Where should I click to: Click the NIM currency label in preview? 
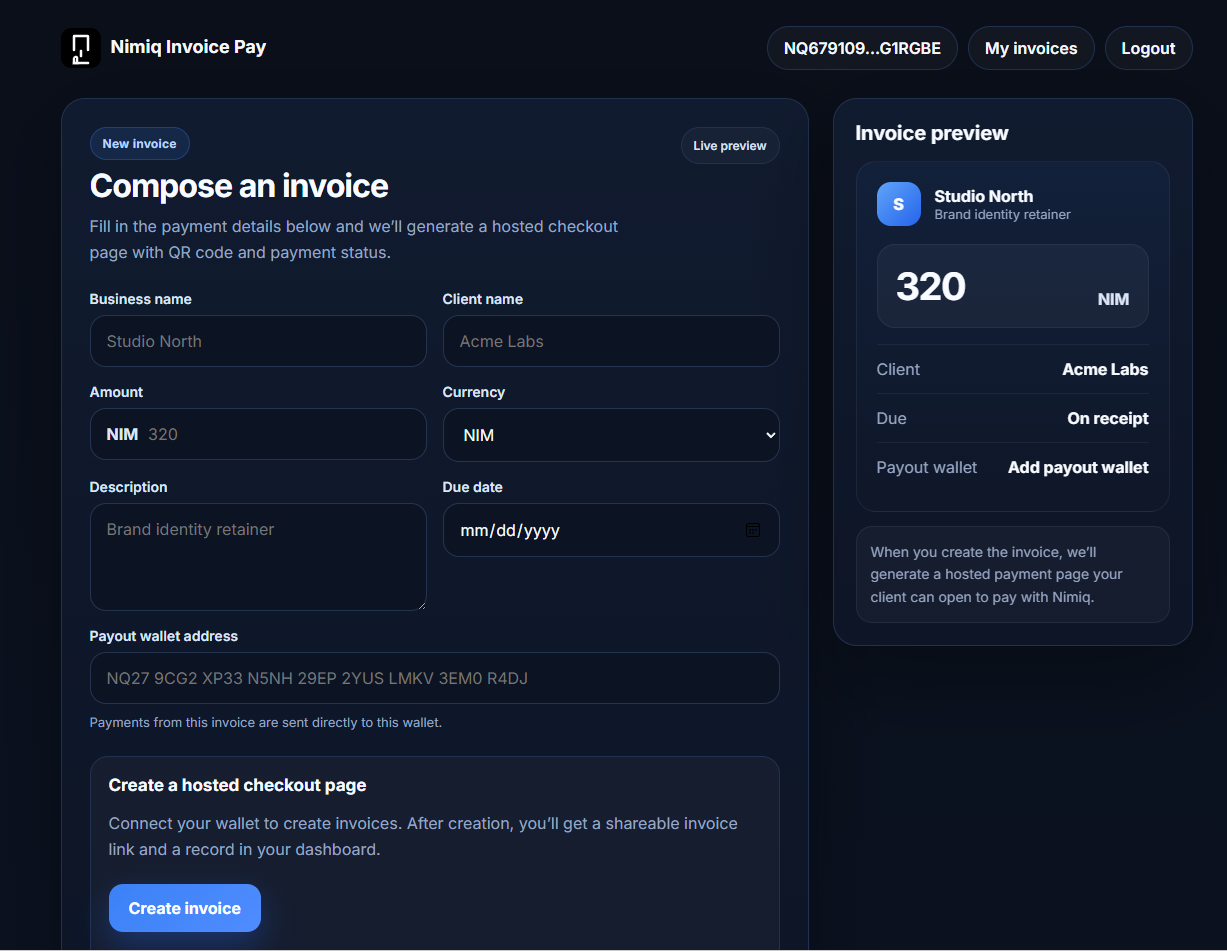1113,299
